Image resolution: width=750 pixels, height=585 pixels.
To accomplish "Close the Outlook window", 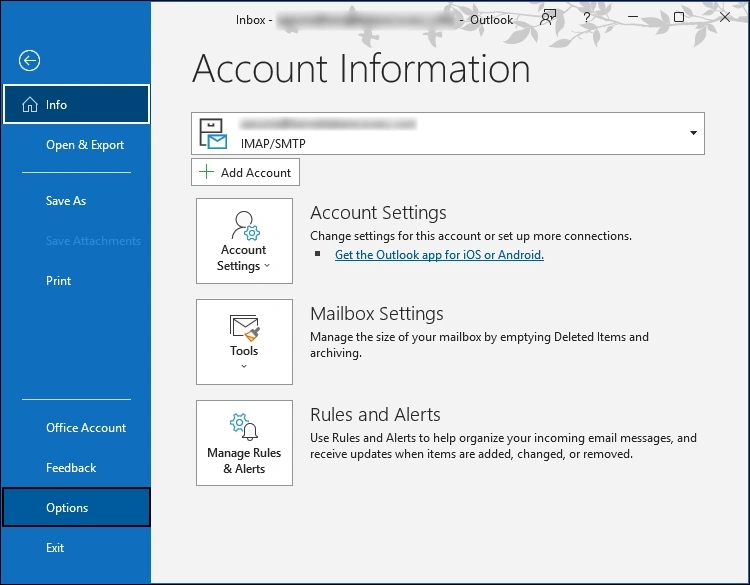I will [725, 17].
